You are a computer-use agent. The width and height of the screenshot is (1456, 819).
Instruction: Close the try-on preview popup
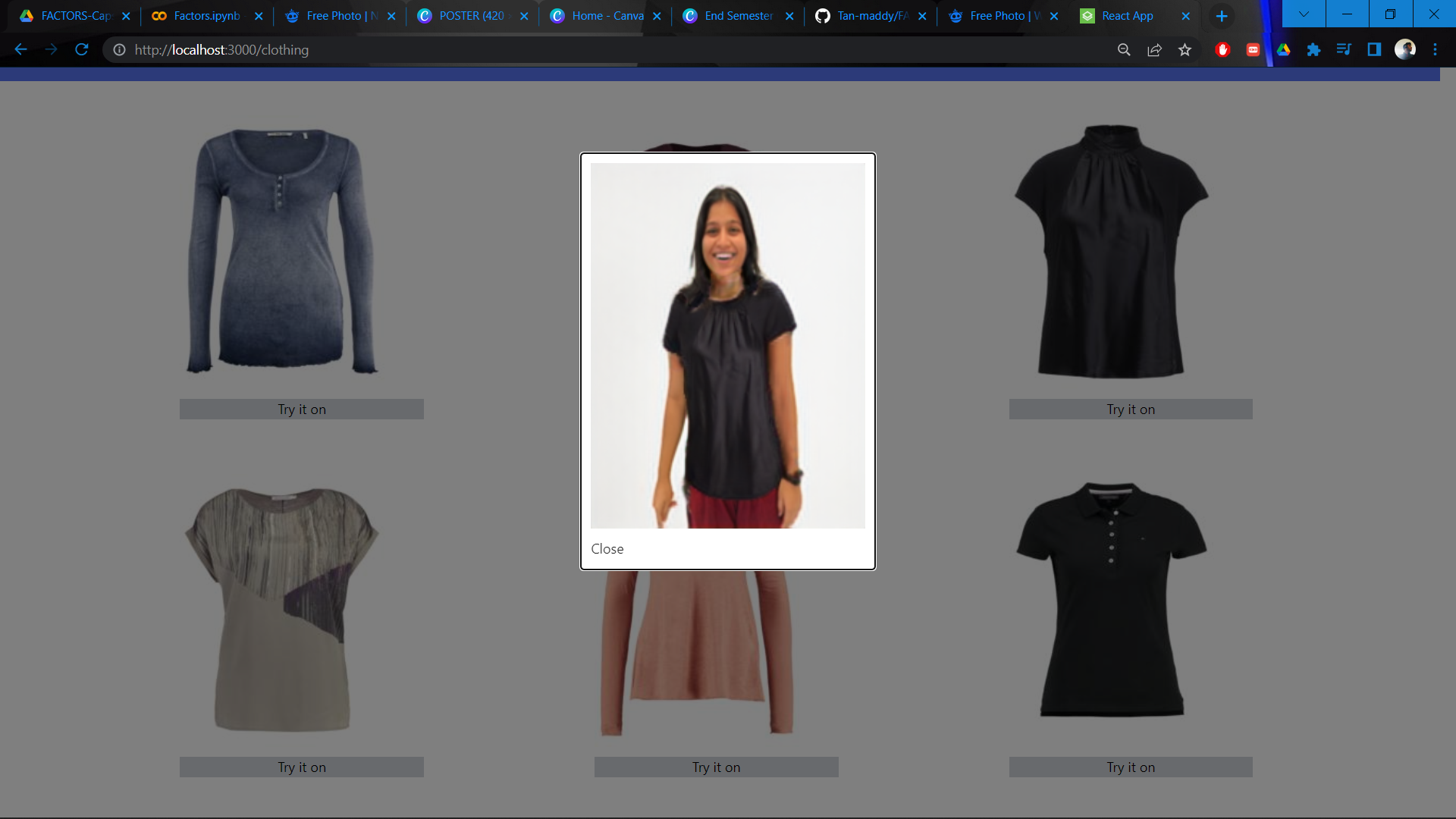coord(607,549)
